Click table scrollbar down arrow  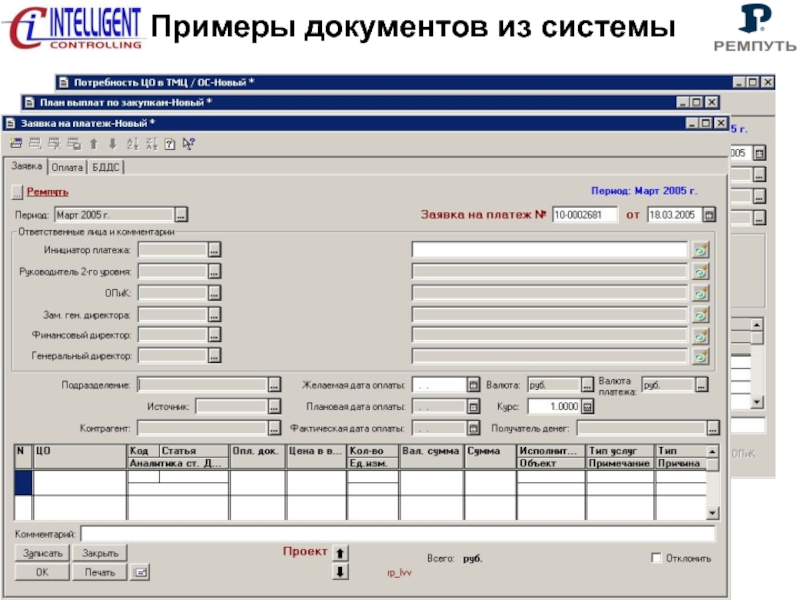[x=712, y=513]
